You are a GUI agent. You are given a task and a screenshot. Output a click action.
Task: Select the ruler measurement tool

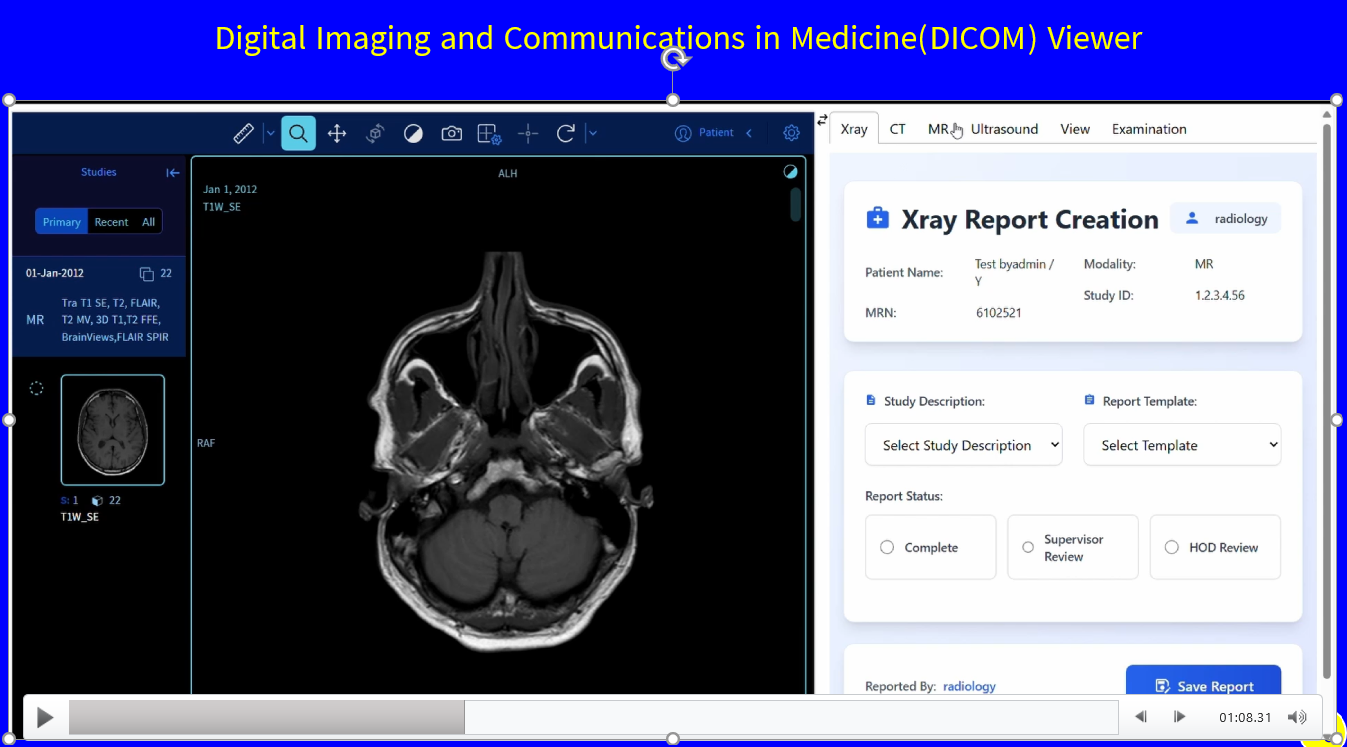(243, 133)
